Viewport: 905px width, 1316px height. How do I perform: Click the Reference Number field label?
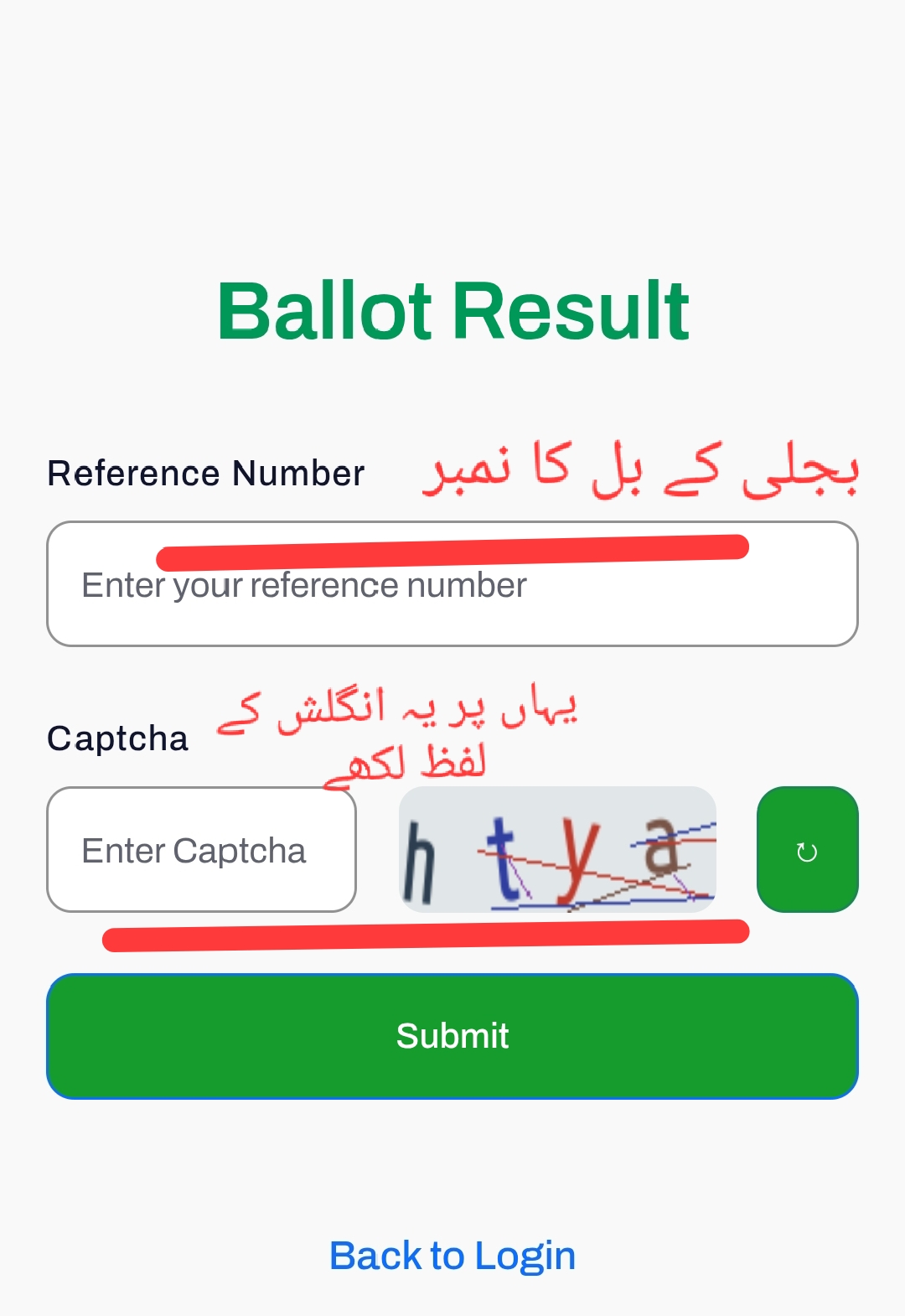[x=206, y=474]
